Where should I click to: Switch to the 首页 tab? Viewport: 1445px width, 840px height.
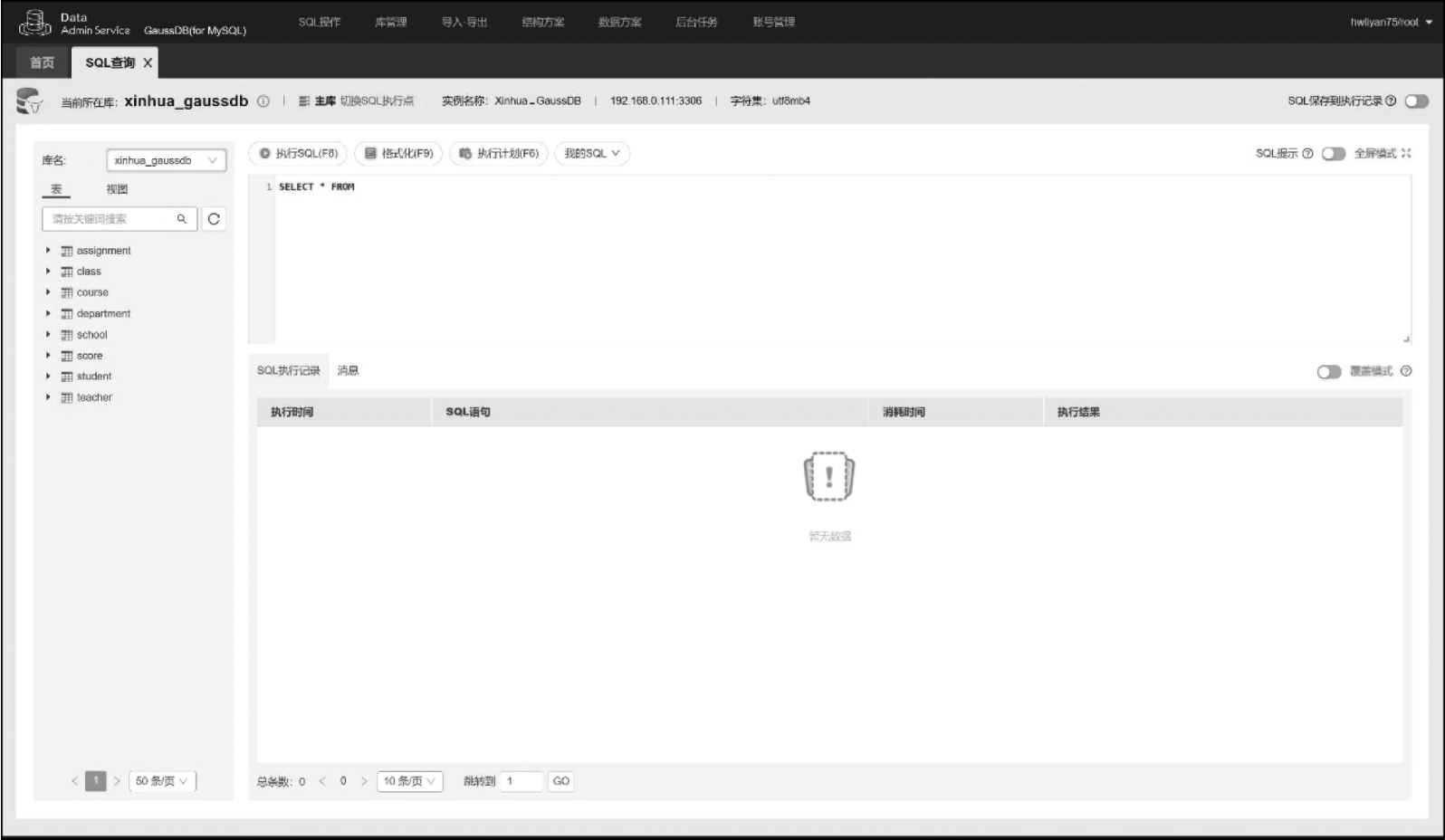43,62
